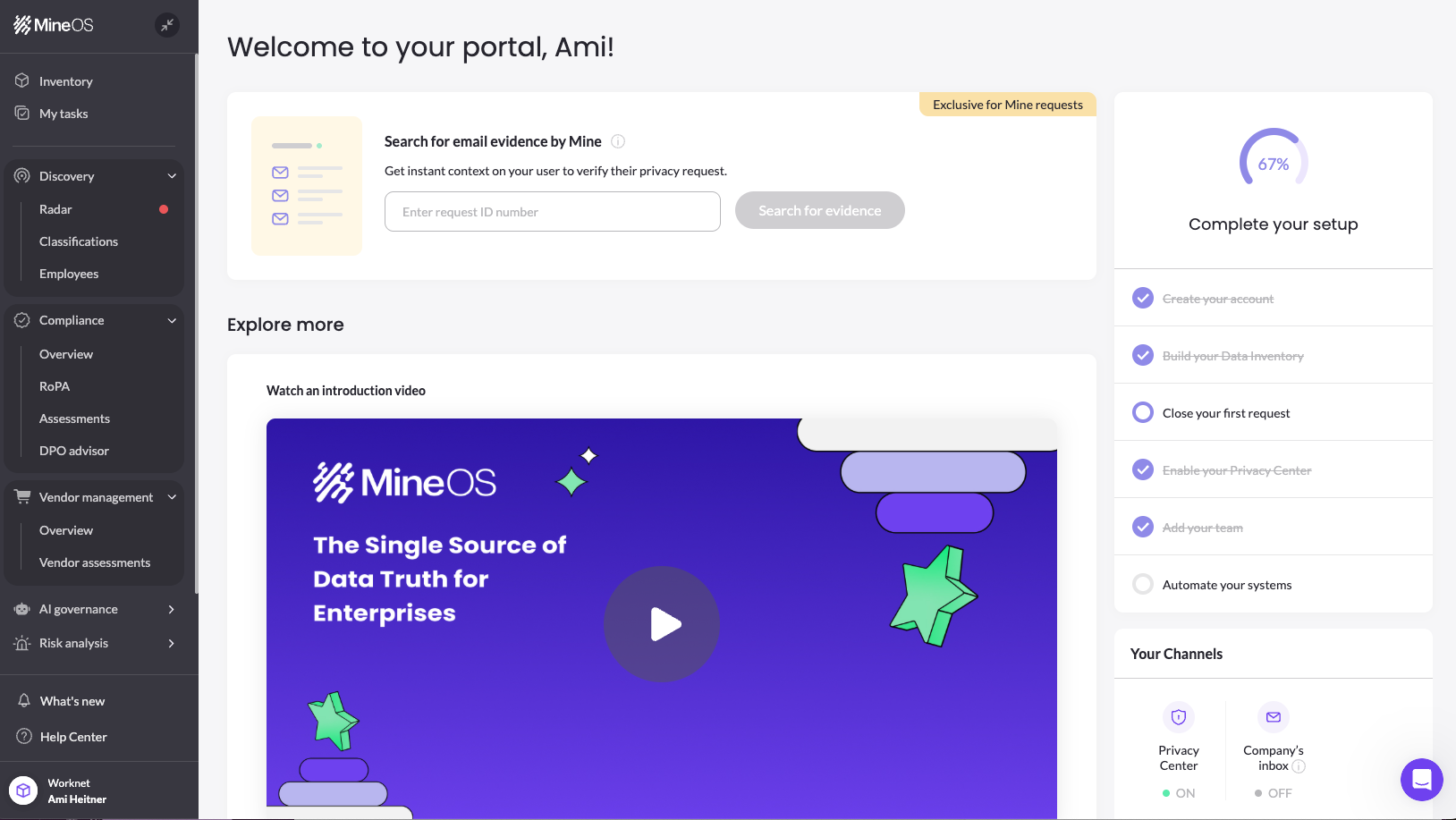Click the Help Center question mark icon

point(24,736)
